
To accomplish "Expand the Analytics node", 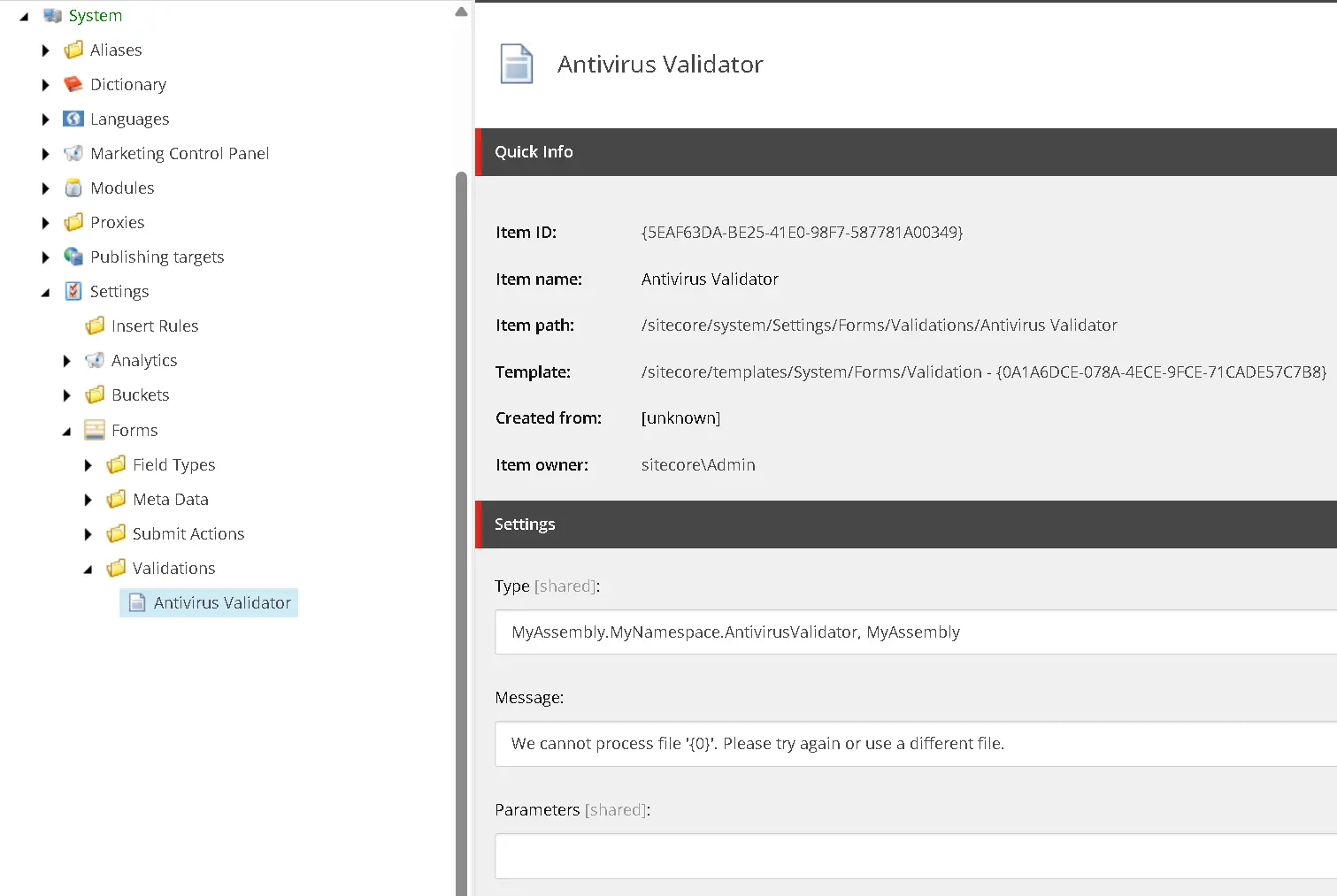I will pyautogui.click(x=66, y=361).
